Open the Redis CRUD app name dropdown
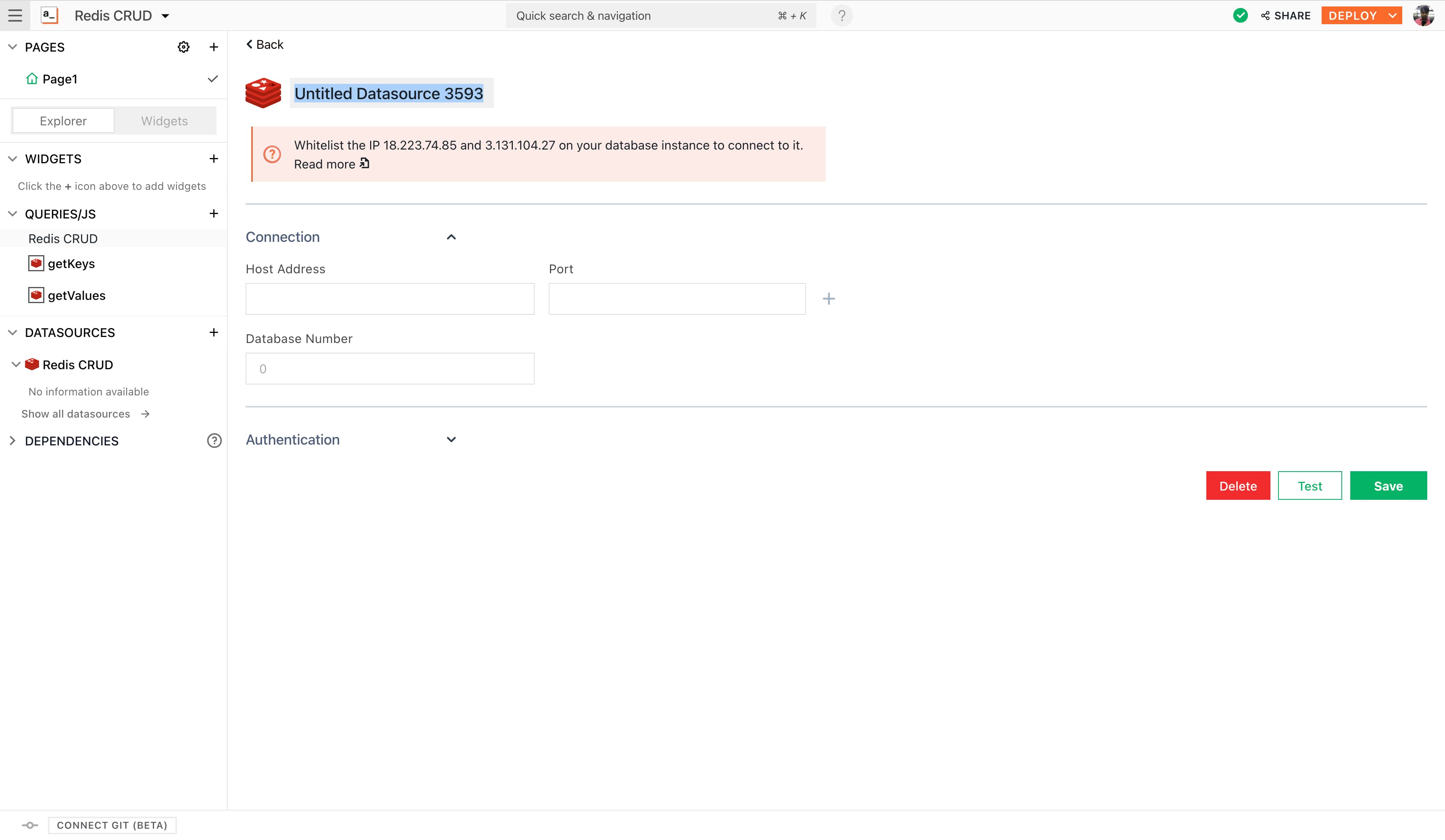Image resolution: width=1445 pixels, height=840 pixels. [165, 16]
